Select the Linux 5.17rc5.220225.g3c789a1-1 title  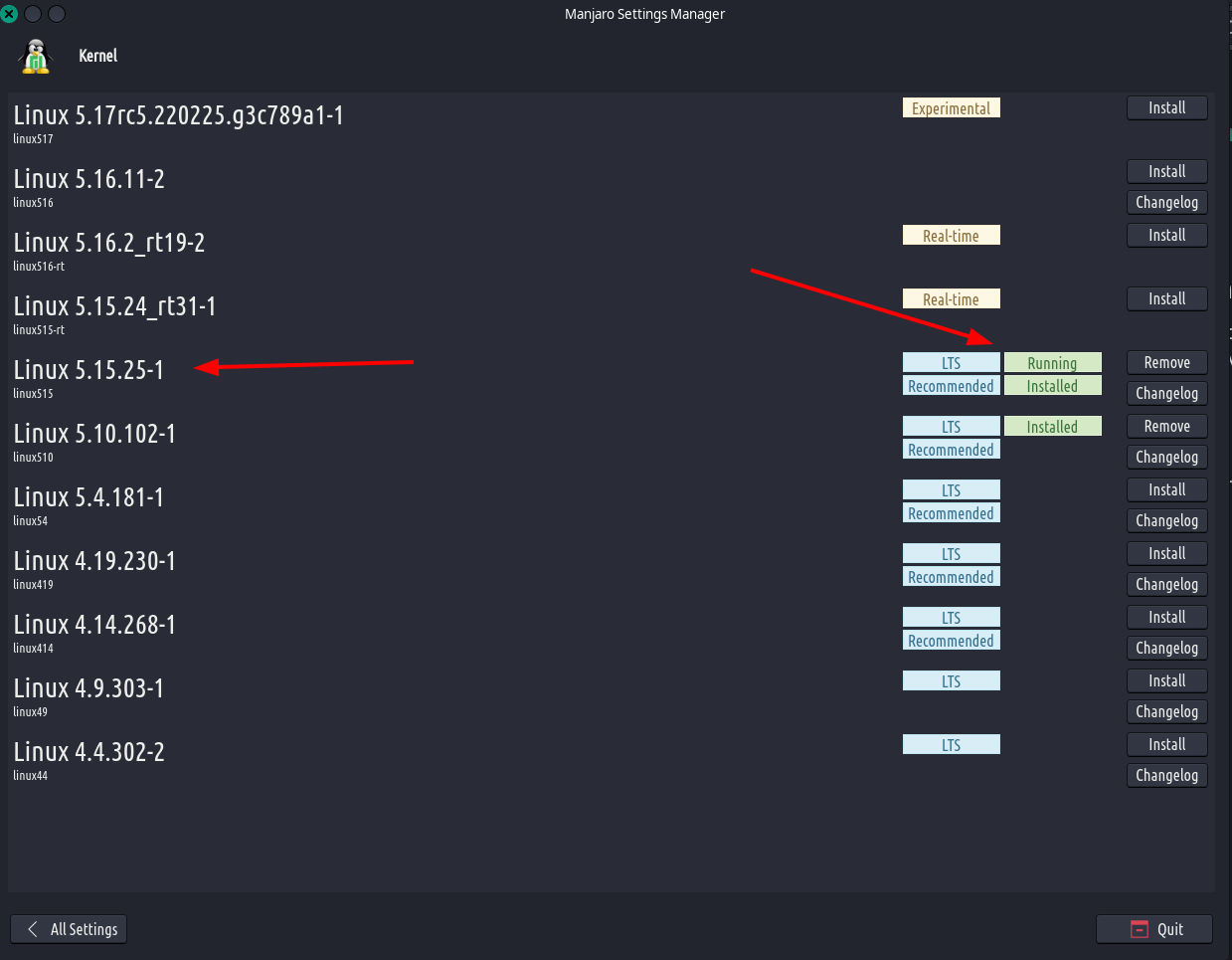click(x=179, y=115)
